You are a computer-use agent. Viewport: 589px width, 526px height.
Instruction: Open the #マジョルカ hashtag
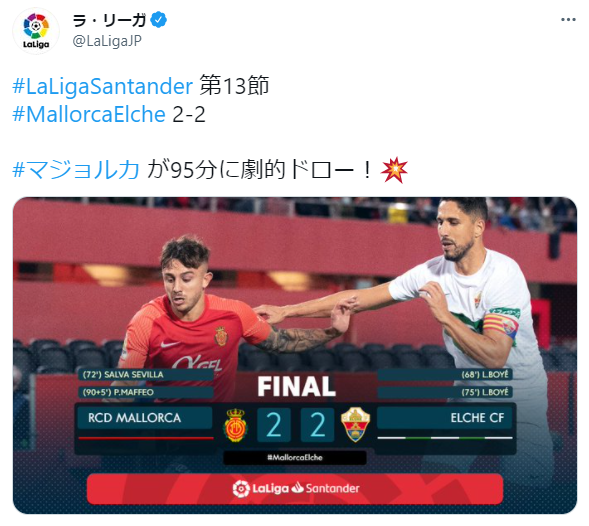click(76, 169)
